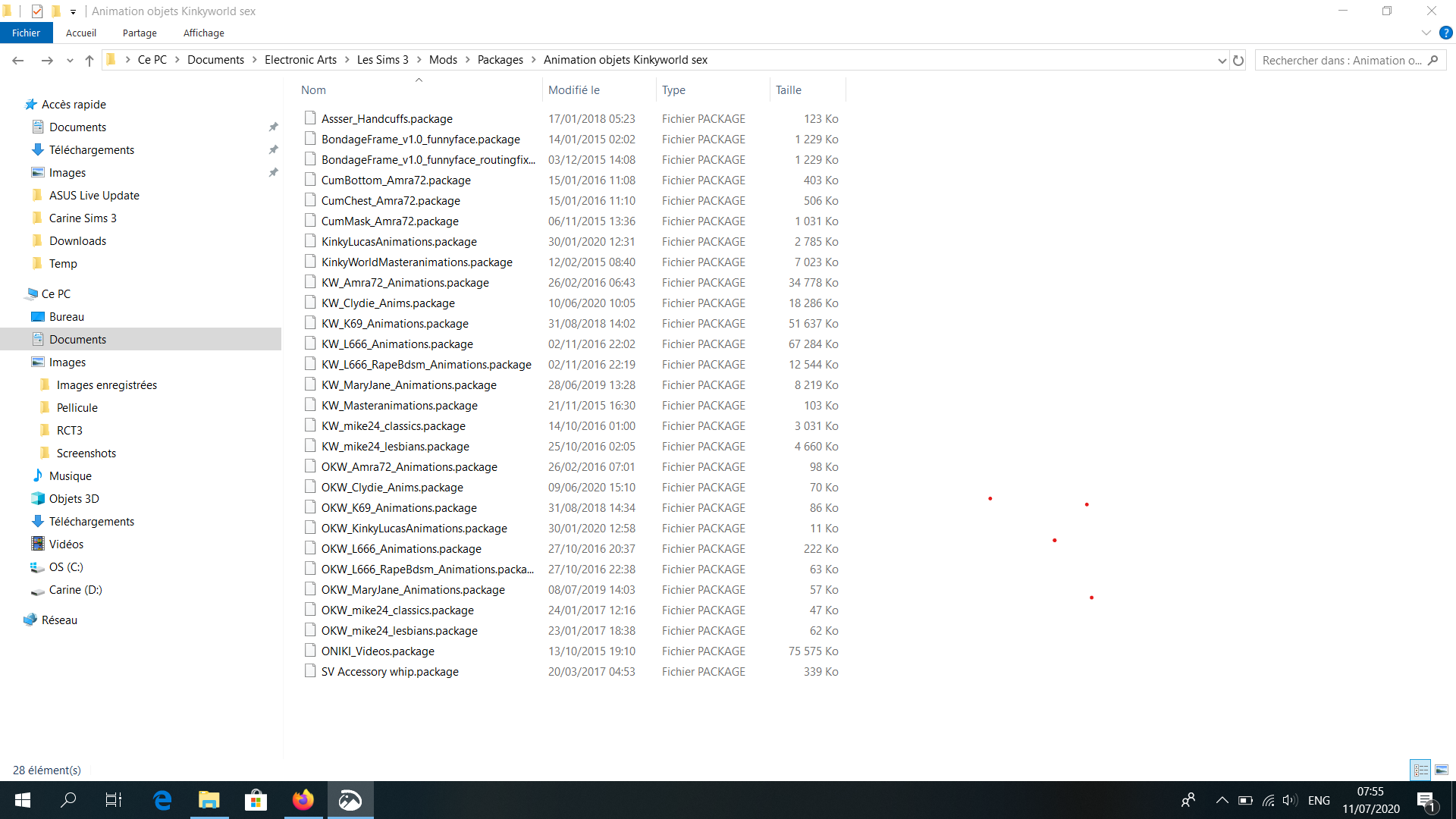Open Images enregistrées folder

107,385
